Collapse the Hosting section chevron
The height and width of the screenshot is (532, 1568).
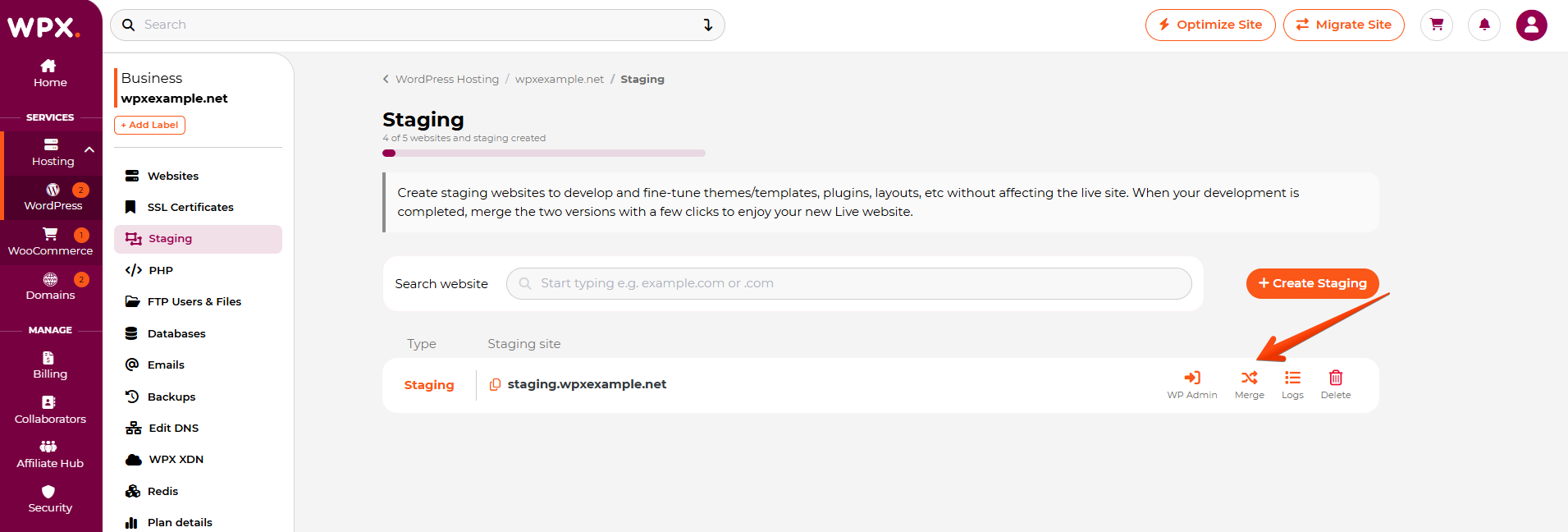tap(89, 149)
